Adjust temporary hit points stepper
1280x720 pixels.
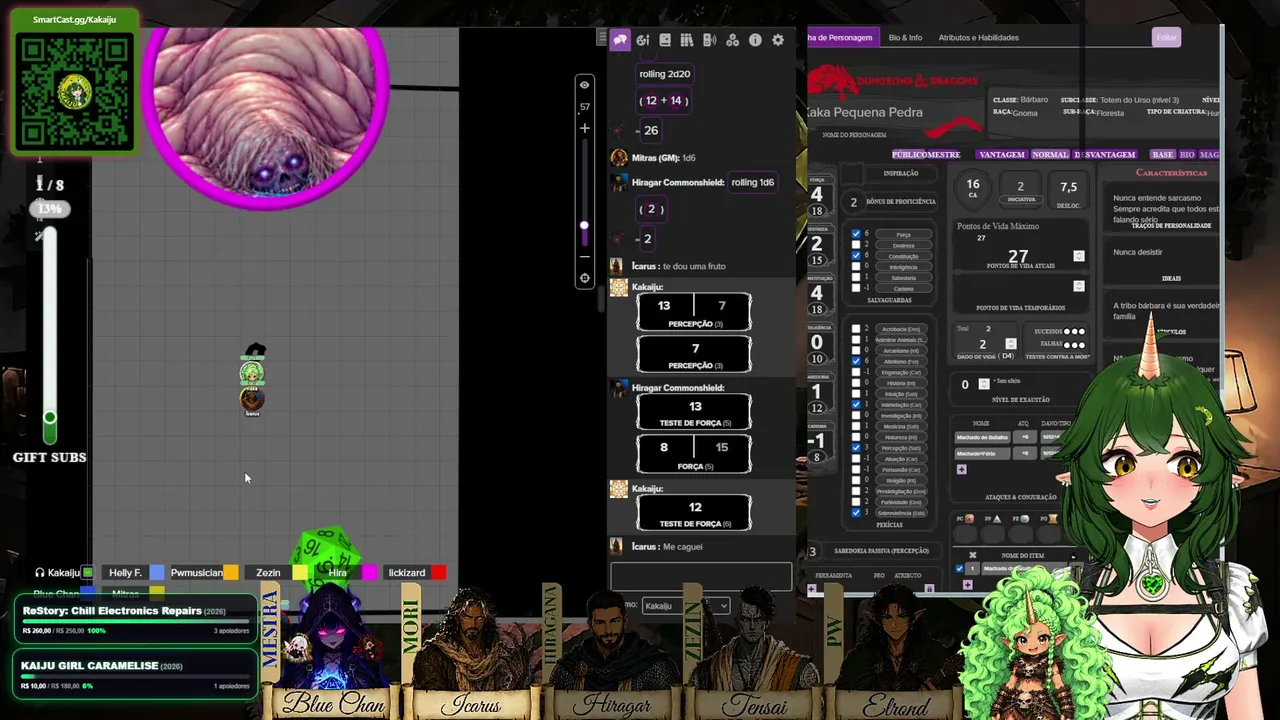(1079, 286)
